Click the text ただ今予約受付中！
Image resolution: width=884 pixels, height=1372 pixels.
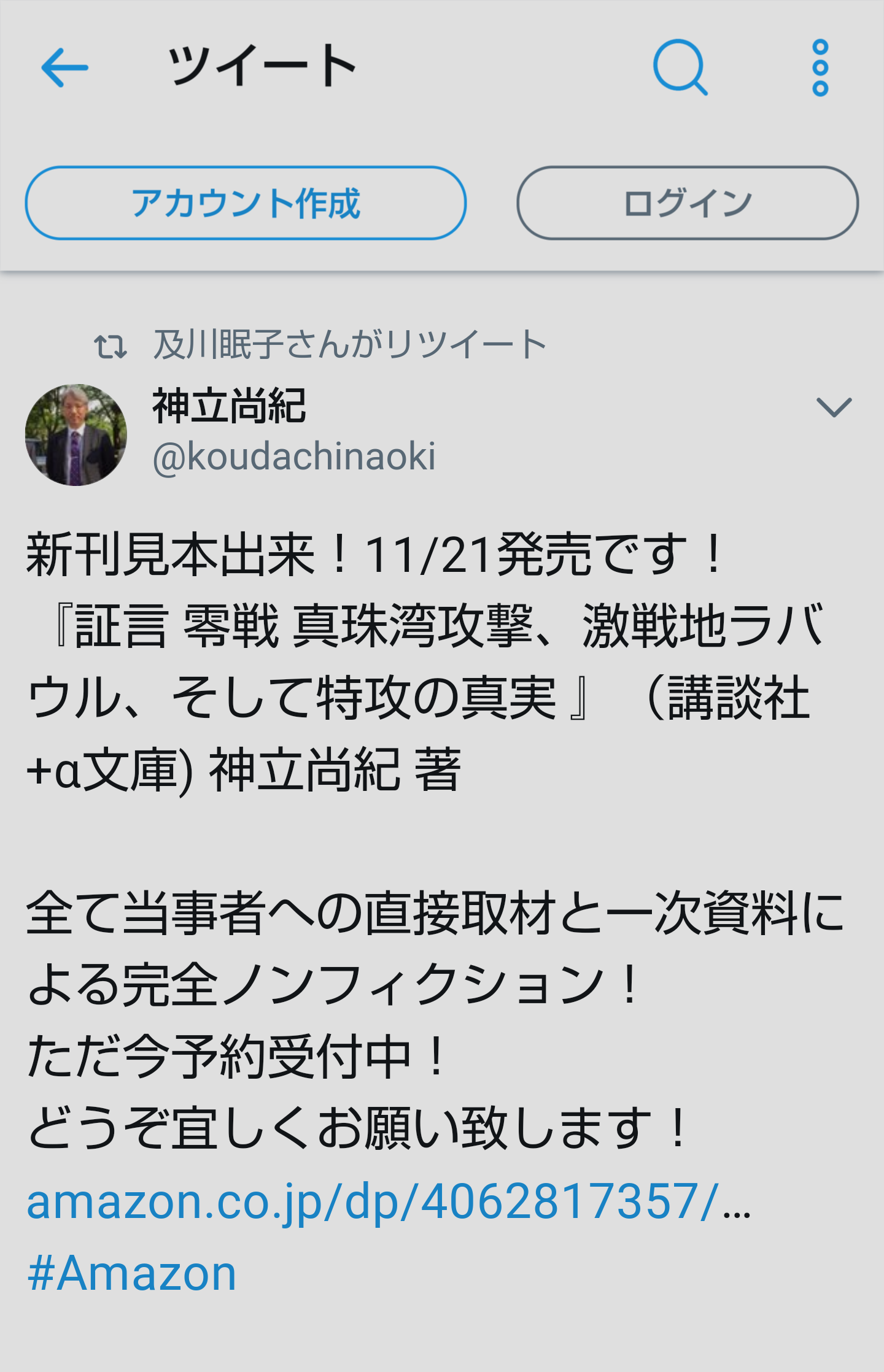coord(236,1056)
